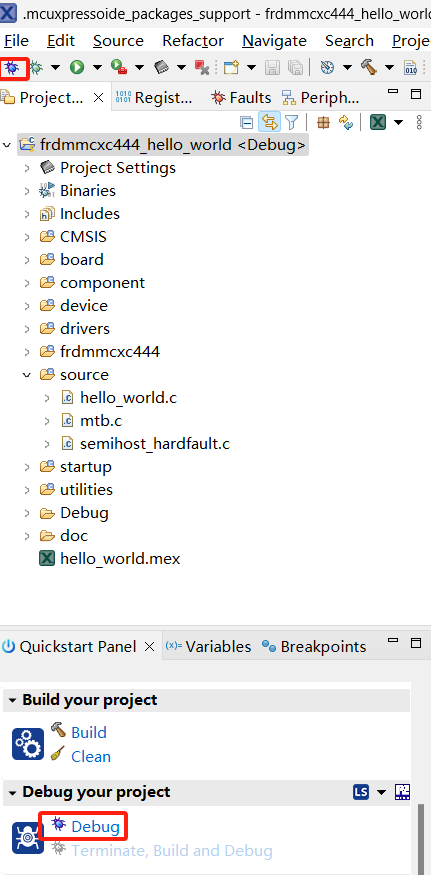Maximize the Quickstart Panel view
Viewport: 431px width, 875px height.
416,643
